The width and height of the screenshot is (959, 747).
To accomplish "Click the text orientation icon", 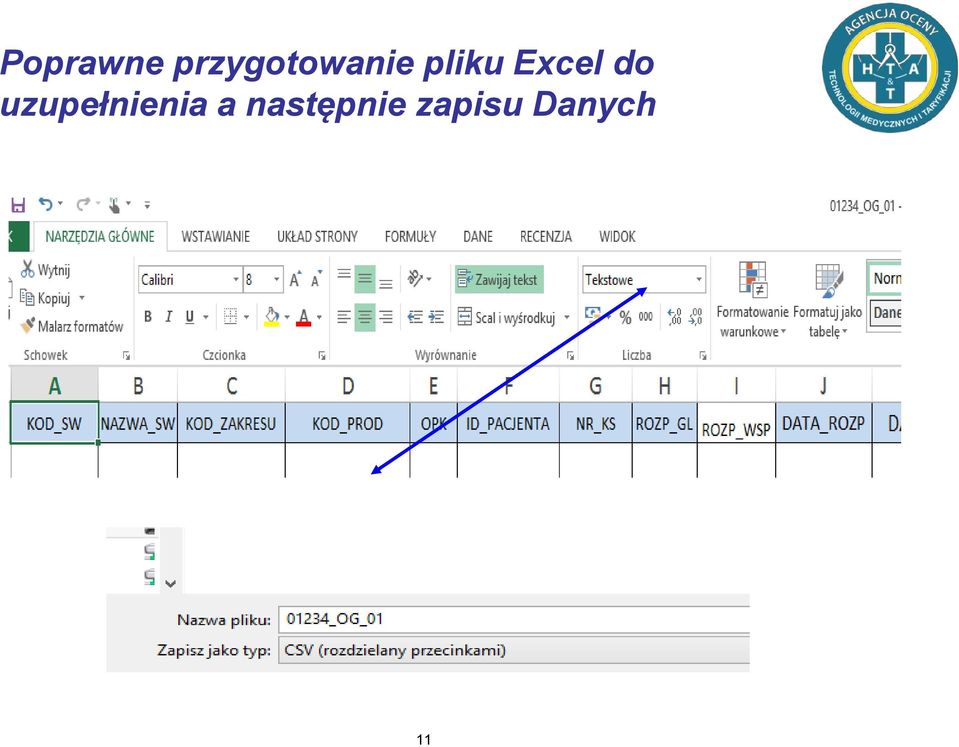I will pos(415,278).
